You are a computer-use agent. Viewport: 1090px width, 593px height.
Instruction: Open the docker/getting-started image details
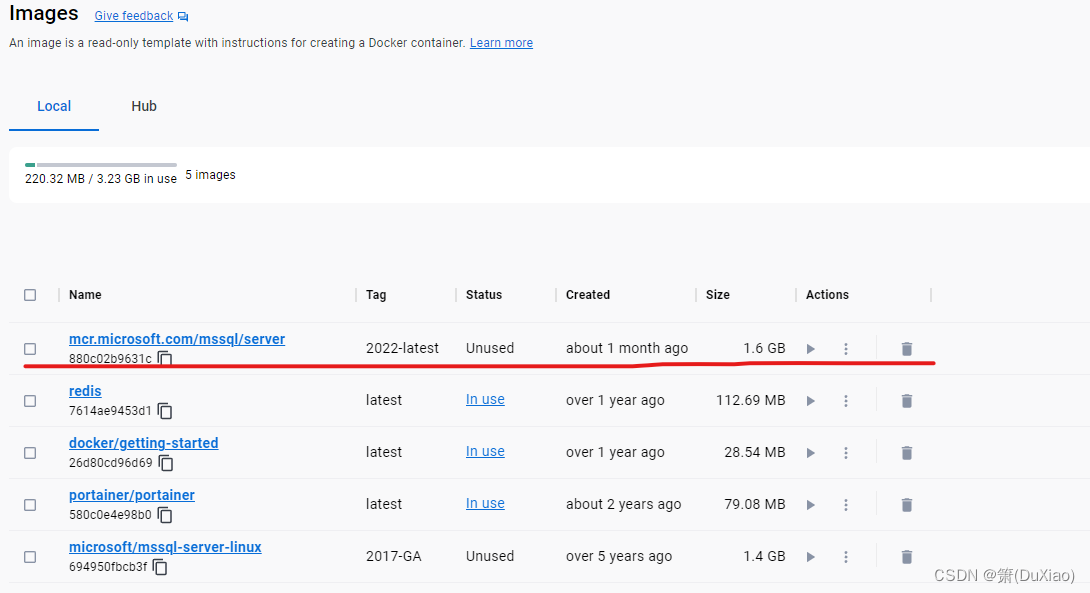point(143,444)
